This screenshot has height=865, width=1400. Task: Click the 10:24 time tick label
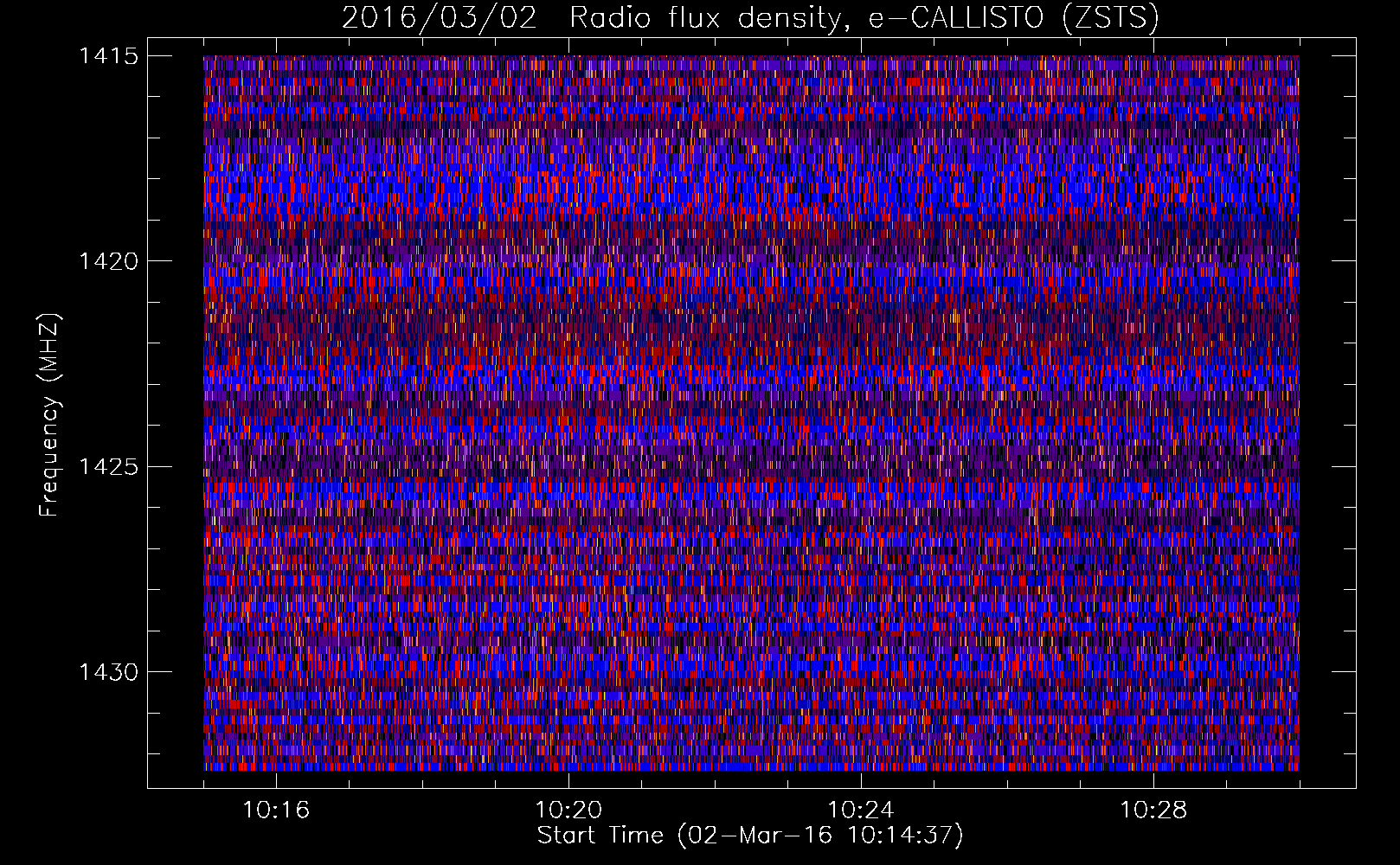[x=861, y=811]
